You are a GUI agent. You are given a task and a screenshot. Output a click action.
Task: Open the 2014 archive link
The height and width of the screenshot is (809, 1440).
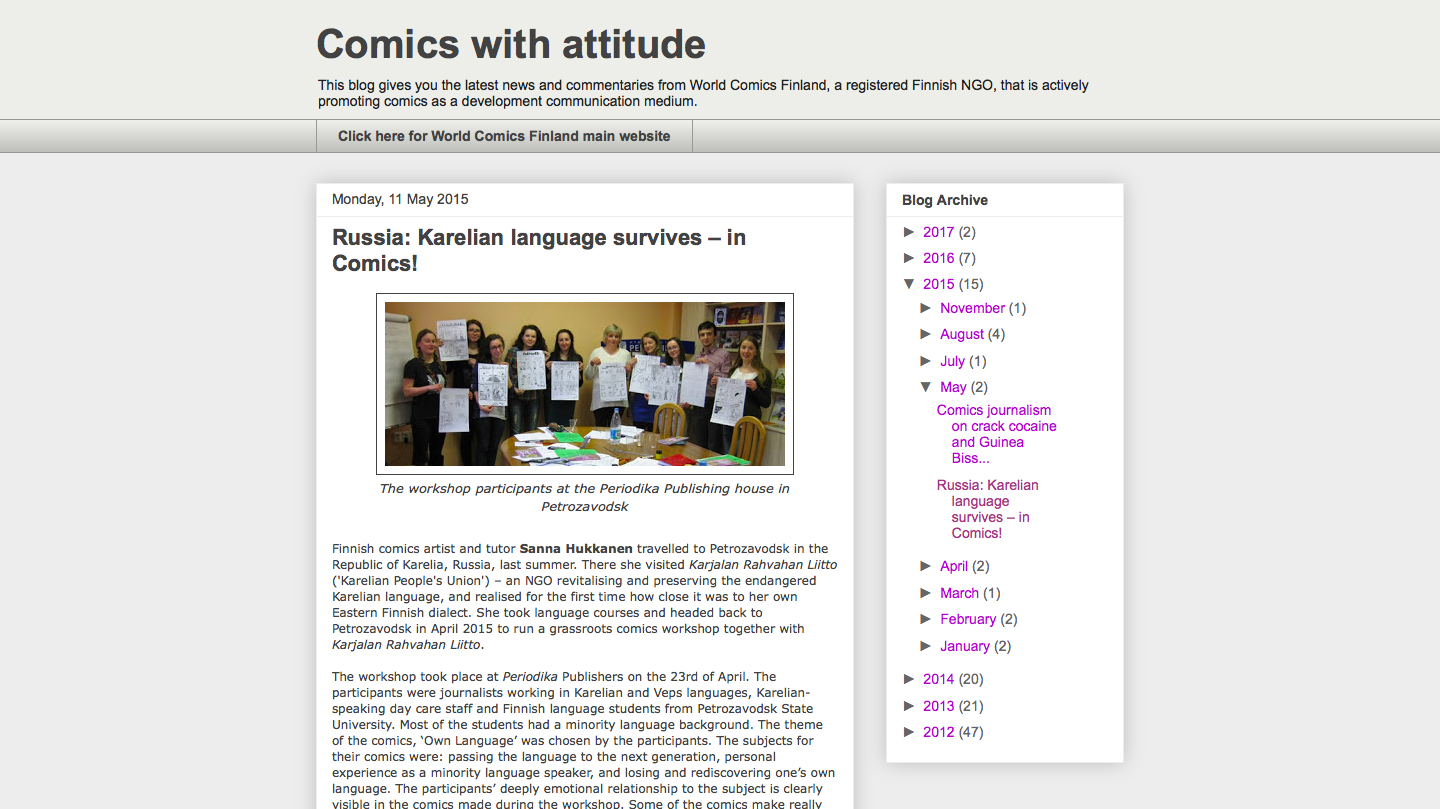[939, 679]
